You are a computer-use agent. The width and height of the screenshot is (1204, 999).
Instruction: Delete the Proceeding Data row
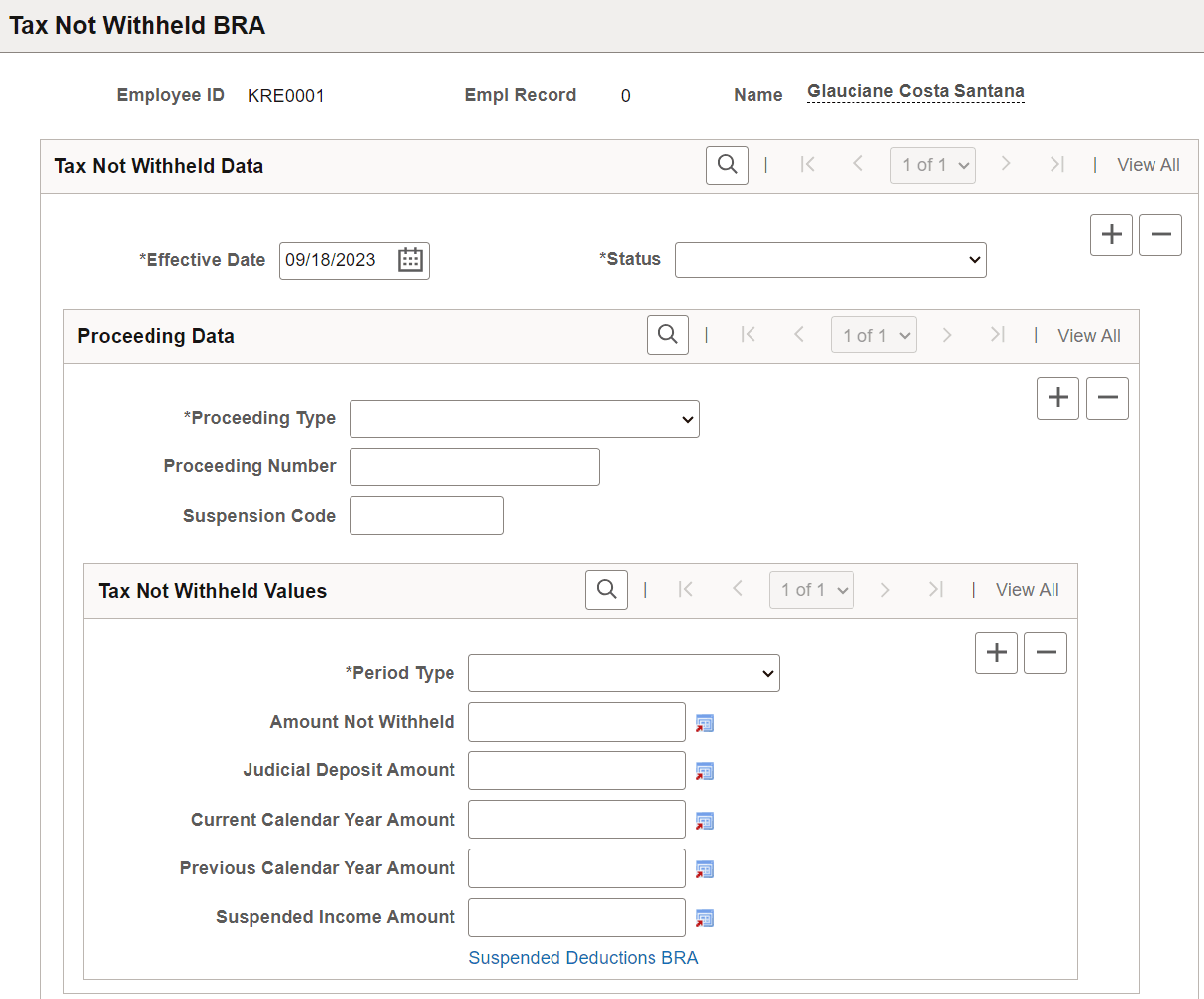coord(1107,398)
